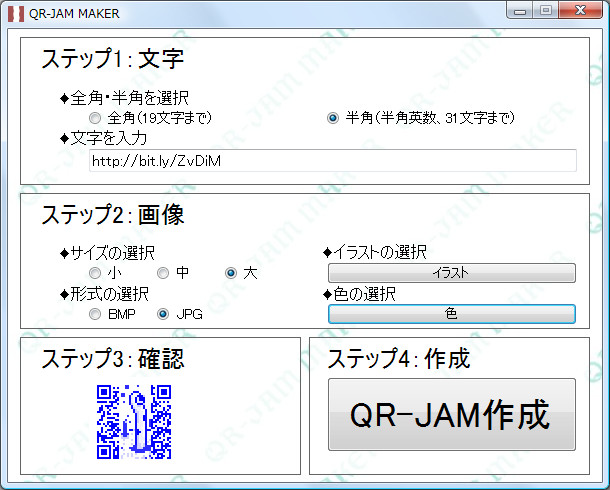Click the ステップ2：画像 heading

tap(113, 214)
